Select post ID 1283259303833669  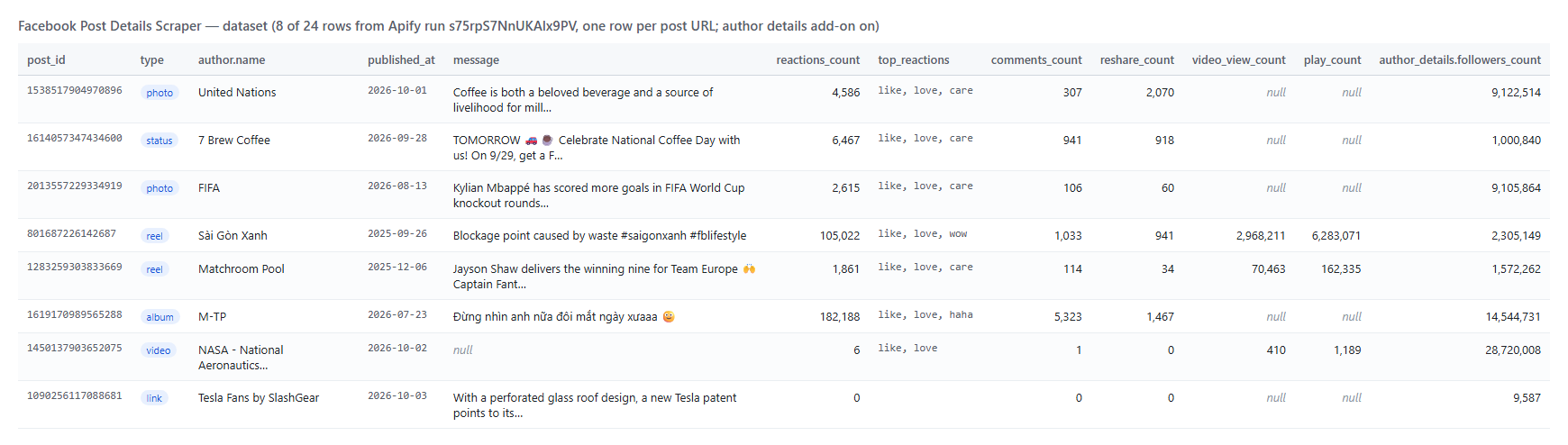click(x=75, y=268)
